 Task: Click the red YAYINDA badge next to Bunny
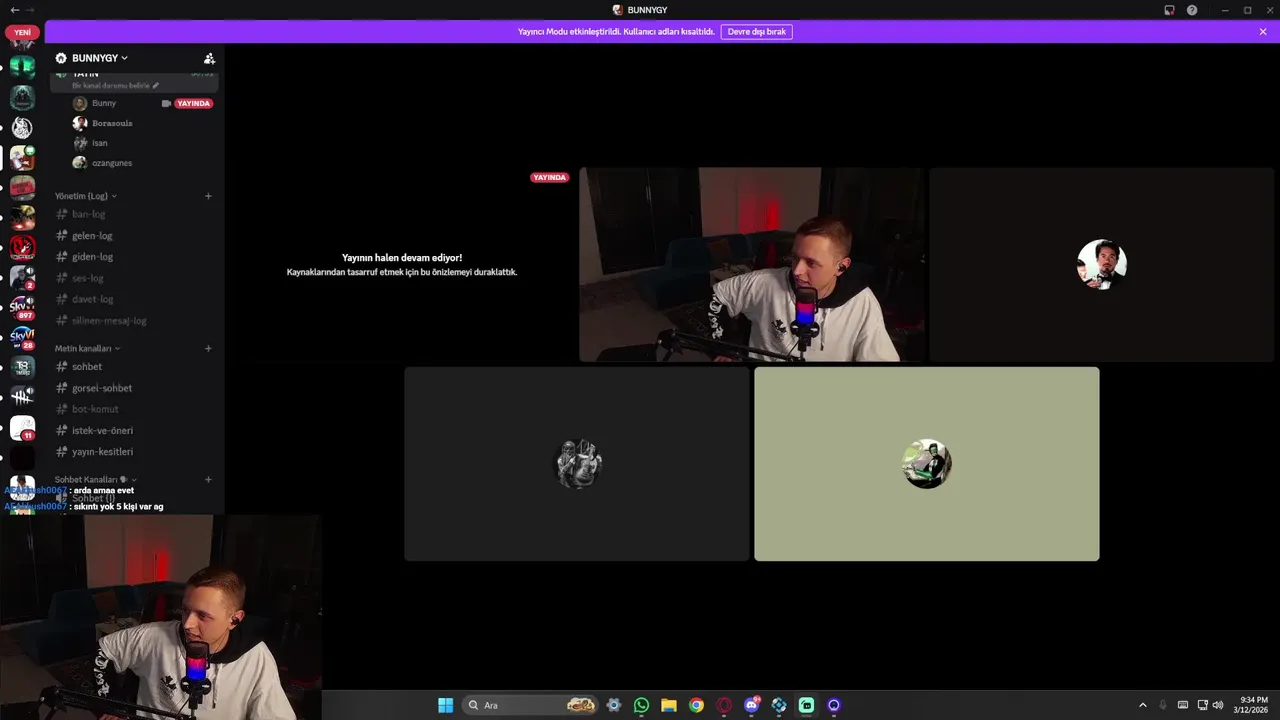(x=193, y=103)
